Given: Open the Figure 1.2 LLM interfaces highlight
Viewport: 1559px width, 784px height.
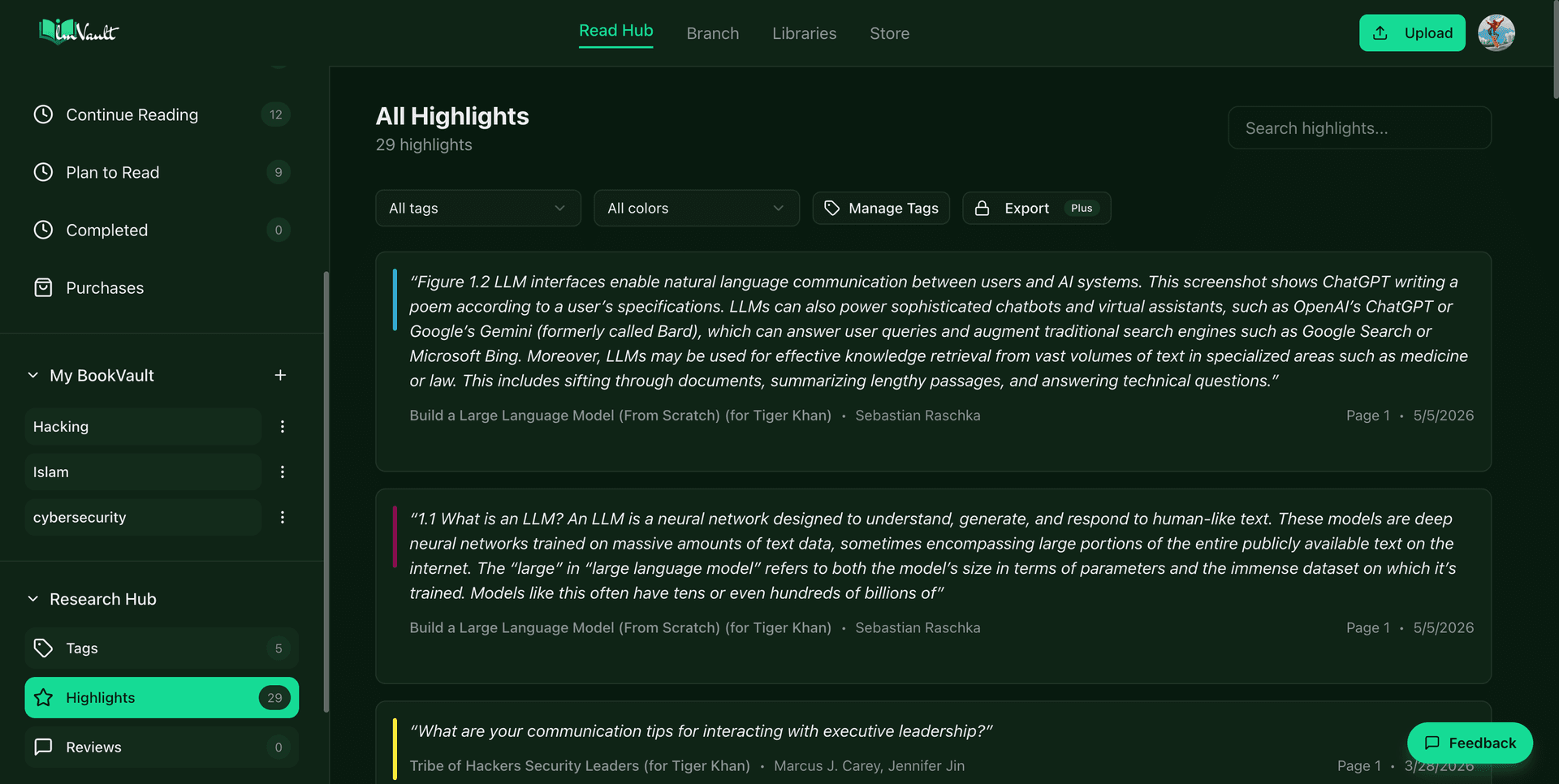Looking at the screenshot, I should pos(933,361).
